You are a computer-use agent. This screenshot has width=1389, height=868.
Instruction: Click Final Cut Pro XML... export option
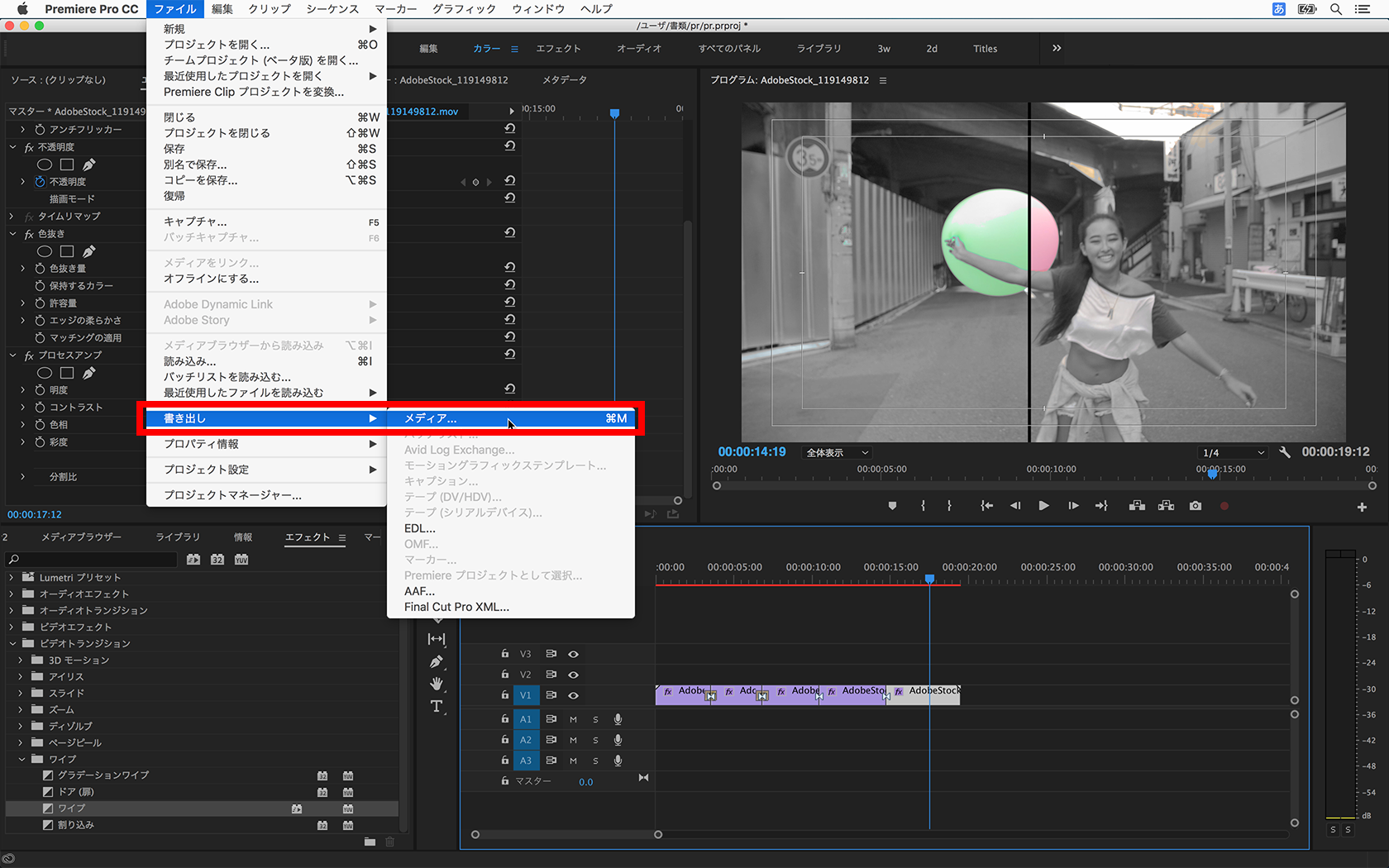pos(456,607)
